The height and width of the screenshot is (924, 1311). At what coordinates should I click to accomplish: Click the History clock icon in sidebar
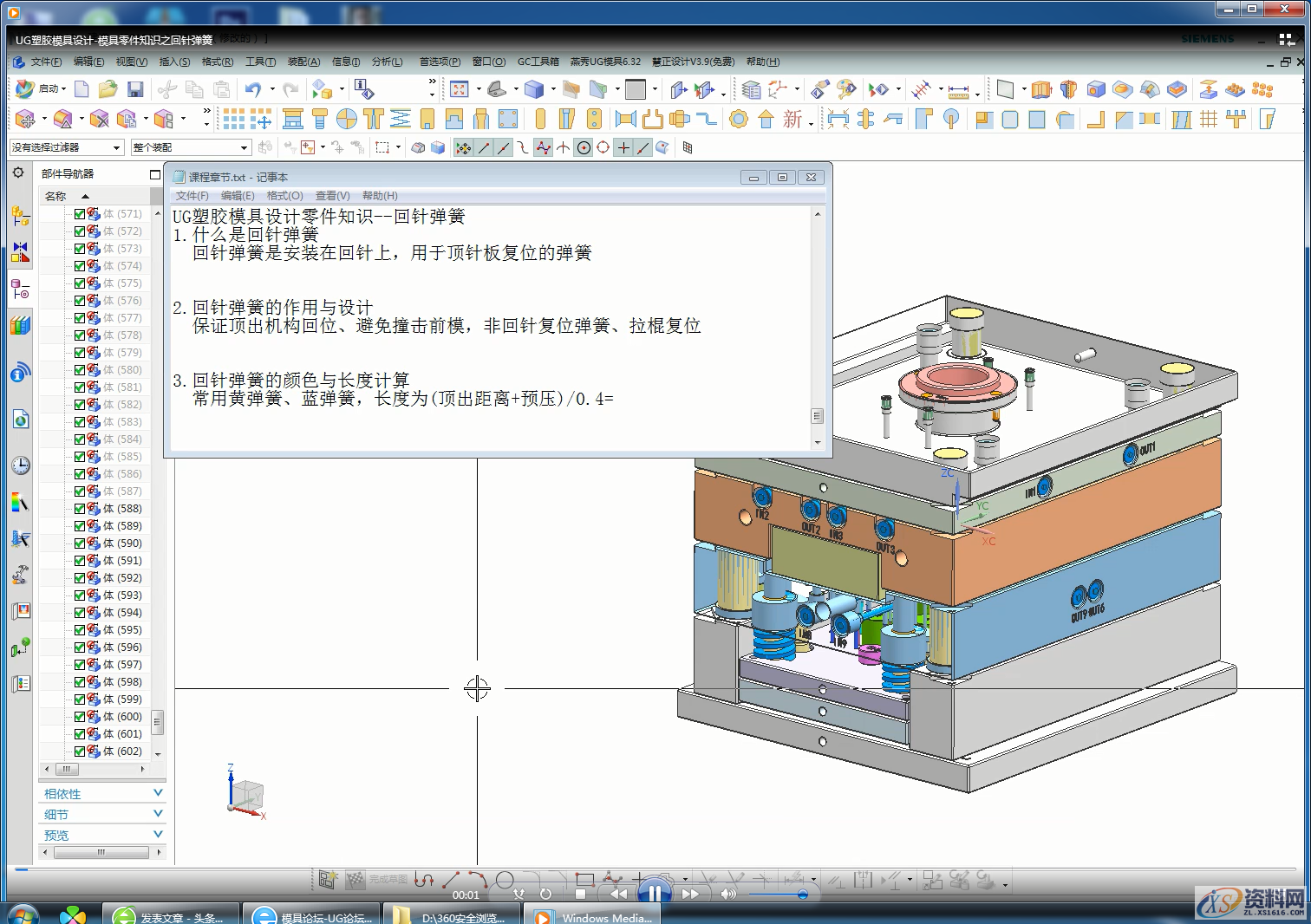pos(21,465)
